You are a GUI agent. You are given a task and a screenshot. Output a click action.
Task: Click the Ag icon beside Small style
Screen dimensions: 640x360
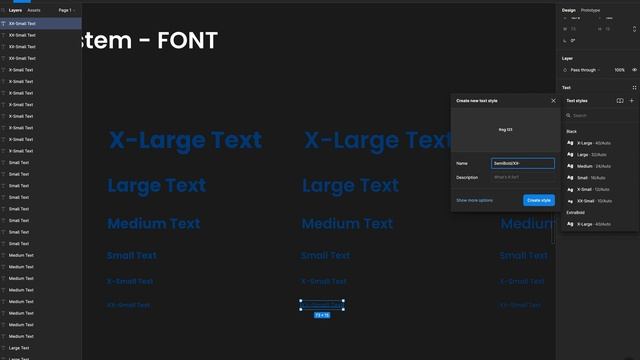(570, 178)
